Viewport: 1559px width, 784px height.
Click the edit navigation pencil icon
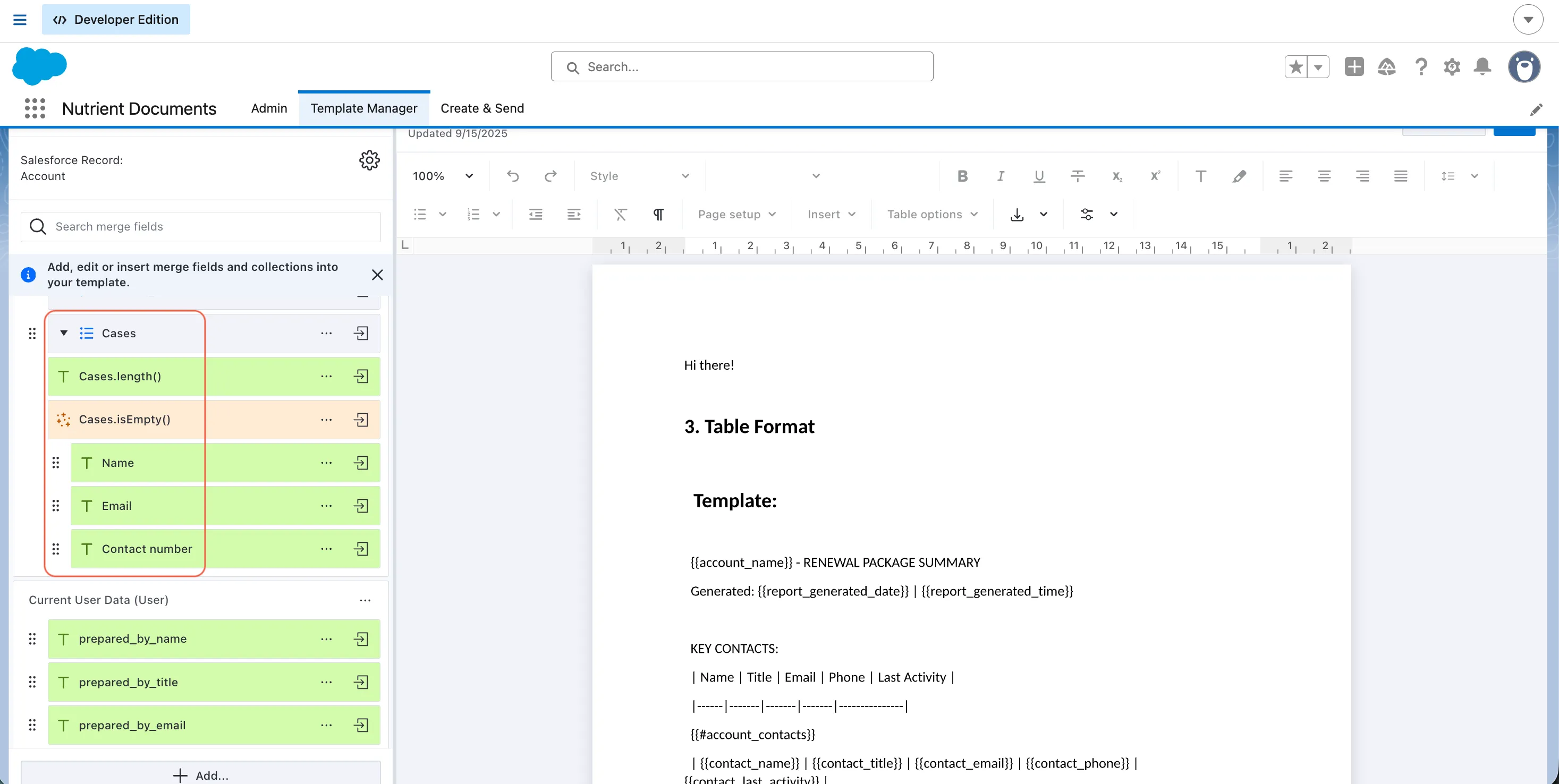(1536, 109)
